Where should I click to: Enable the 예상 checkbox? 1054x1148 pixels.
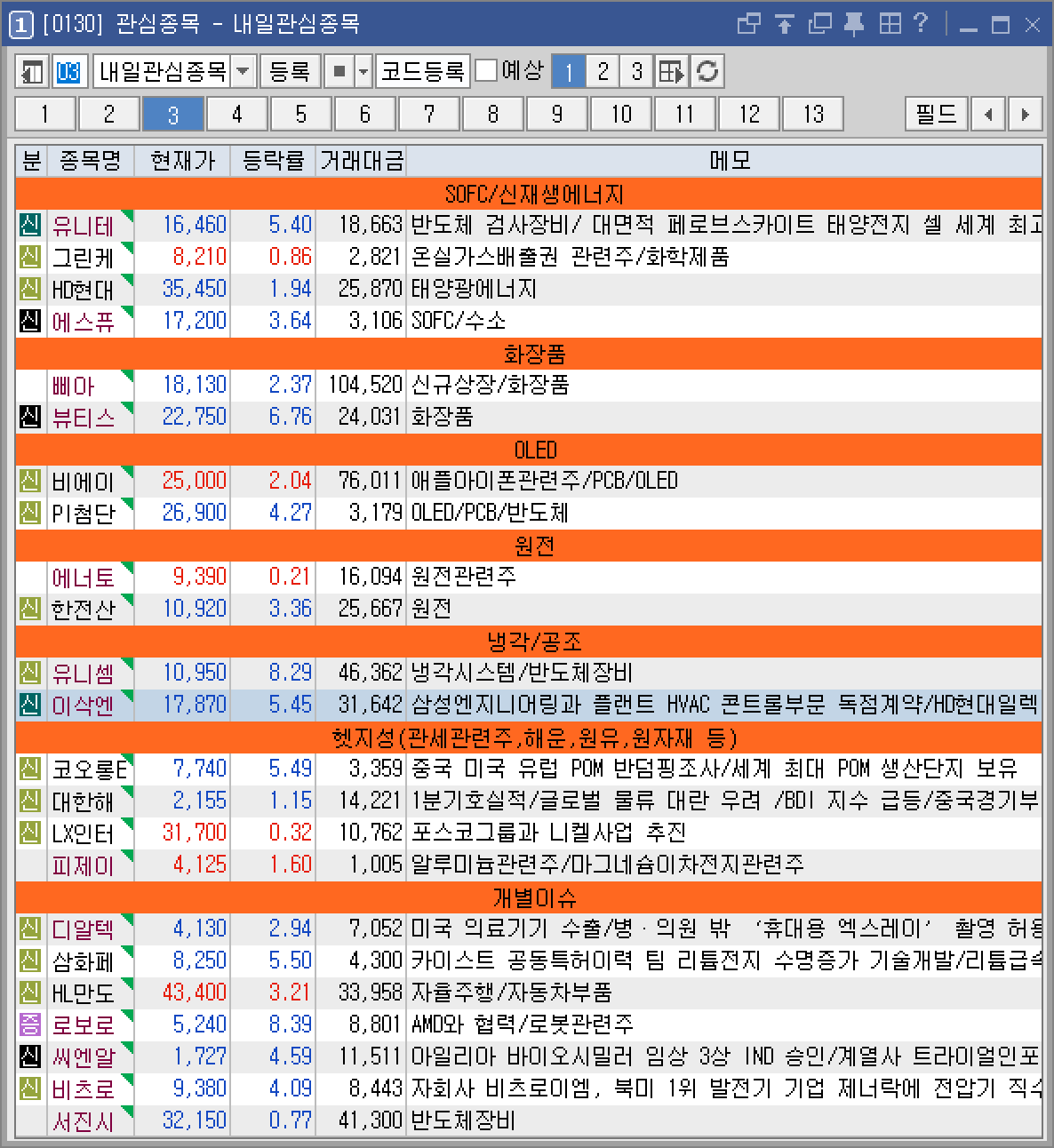(x=486, y=70)
